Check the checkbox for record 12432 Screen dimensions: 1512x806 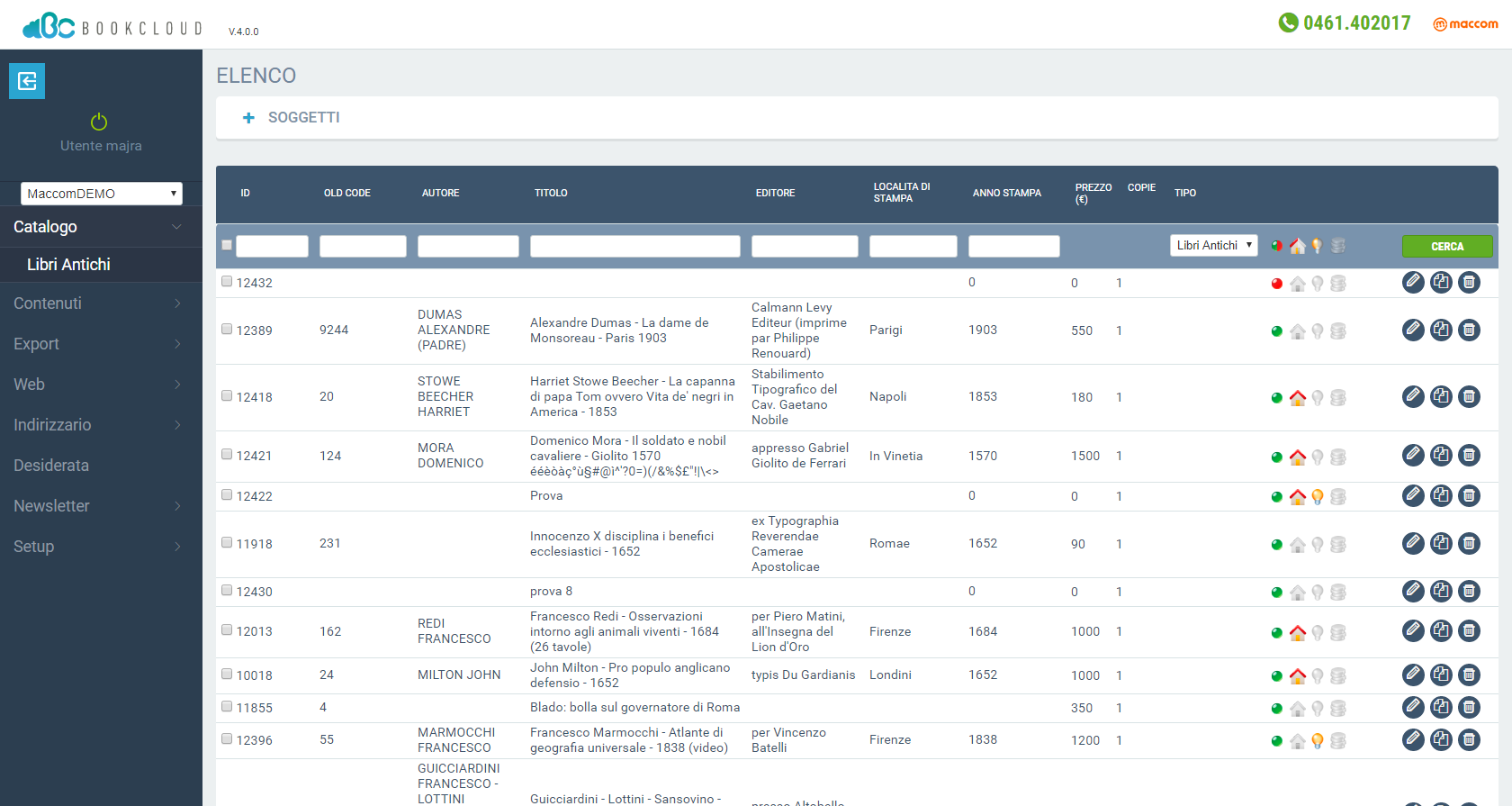click(227, 281)
